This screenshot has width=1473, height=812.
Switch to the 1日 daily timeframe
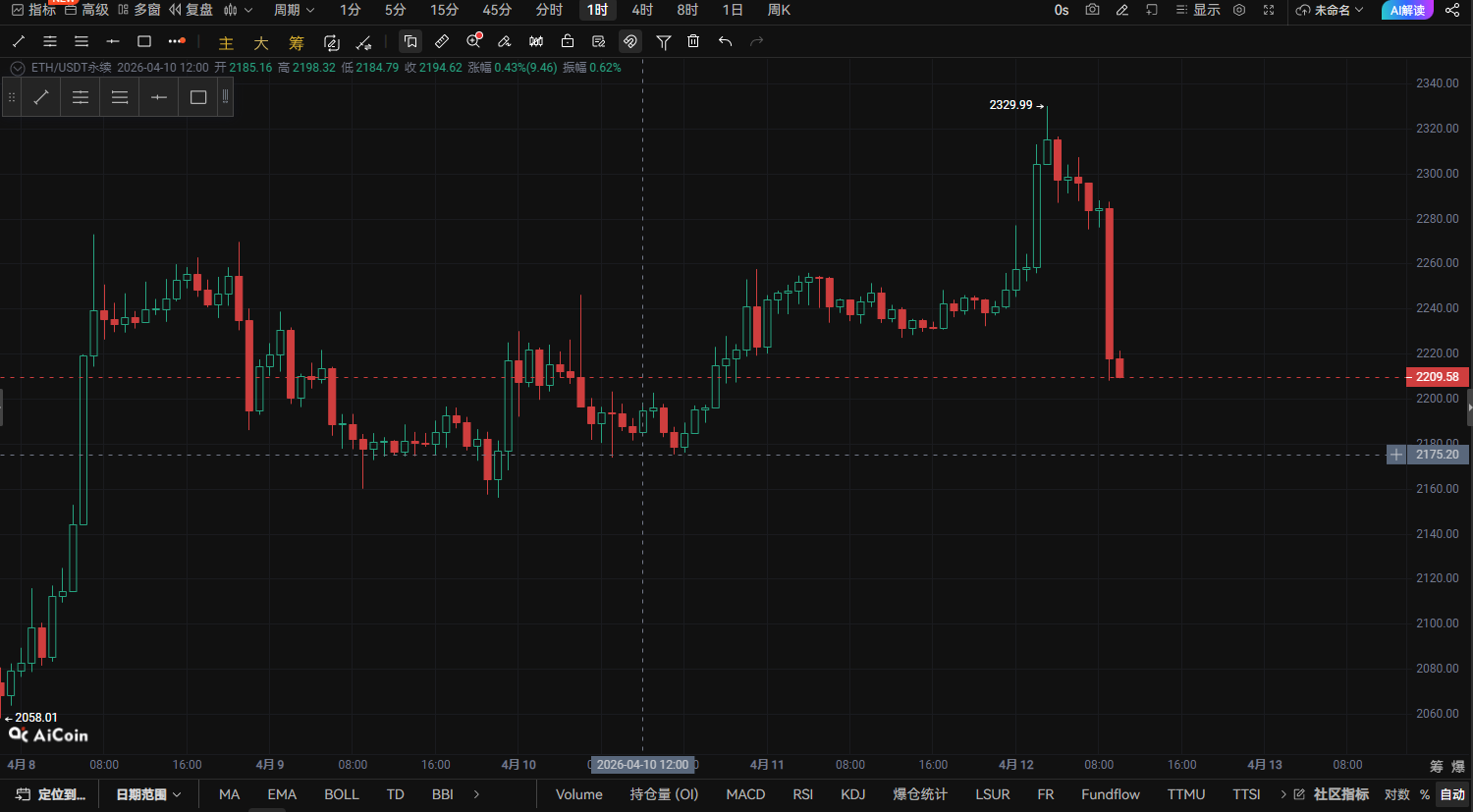(733, 10)
